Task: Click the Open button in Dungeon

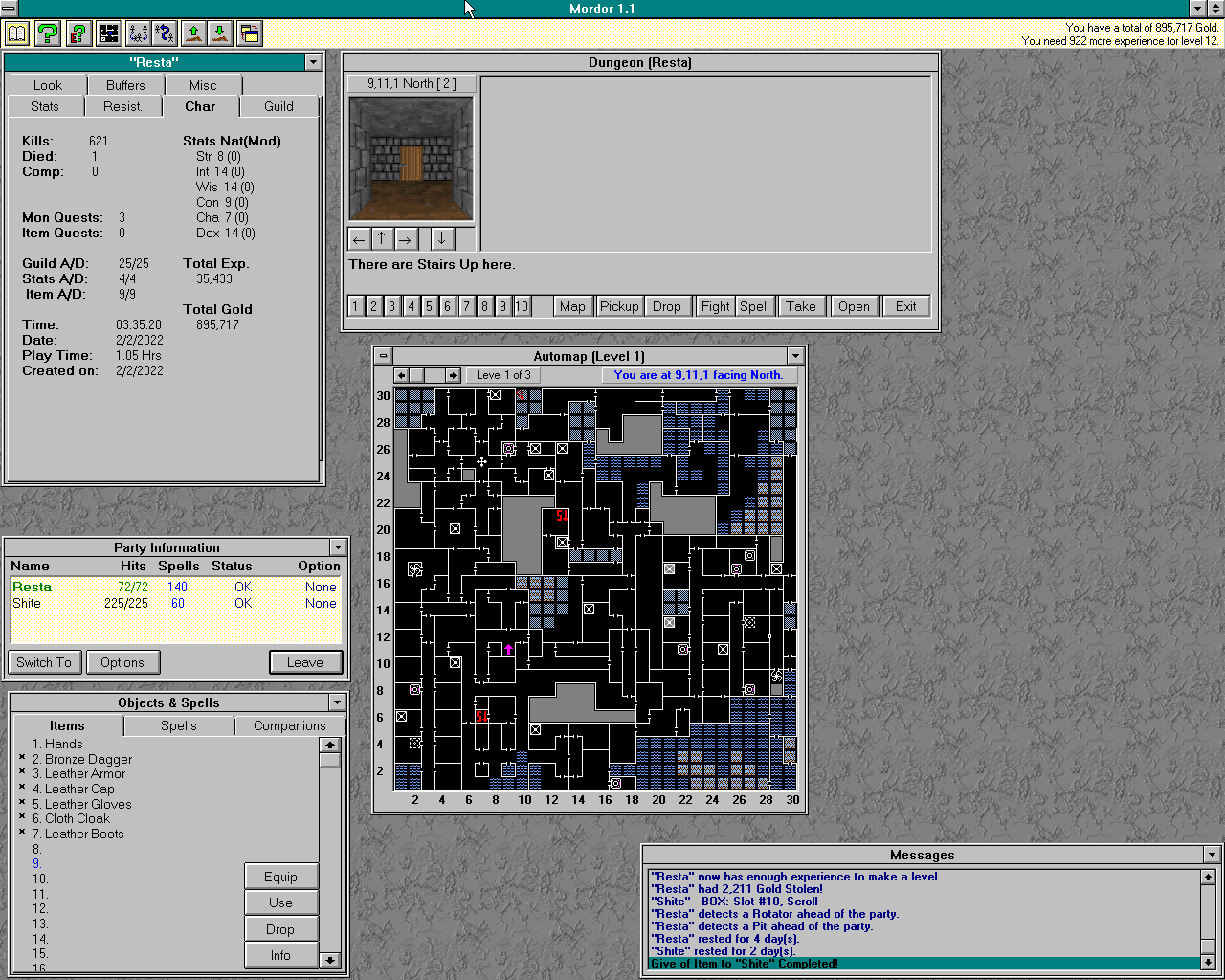Action: pyautogui.click(x=854, y=306)
